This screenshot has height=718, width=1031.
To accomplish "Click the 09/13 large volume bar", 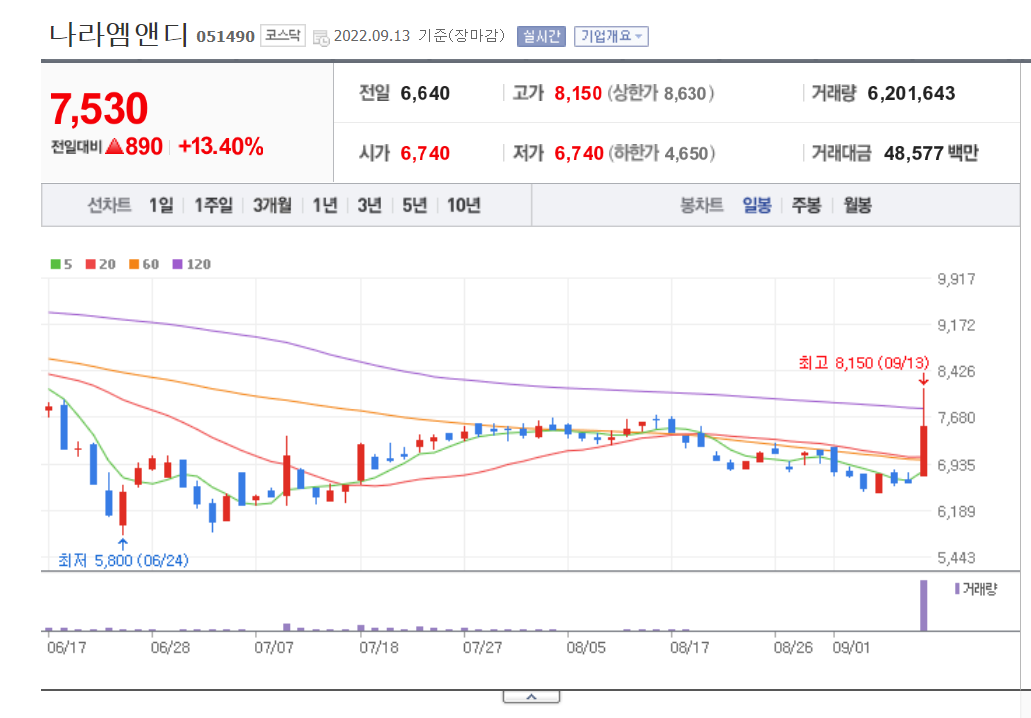I will point(923,605).
